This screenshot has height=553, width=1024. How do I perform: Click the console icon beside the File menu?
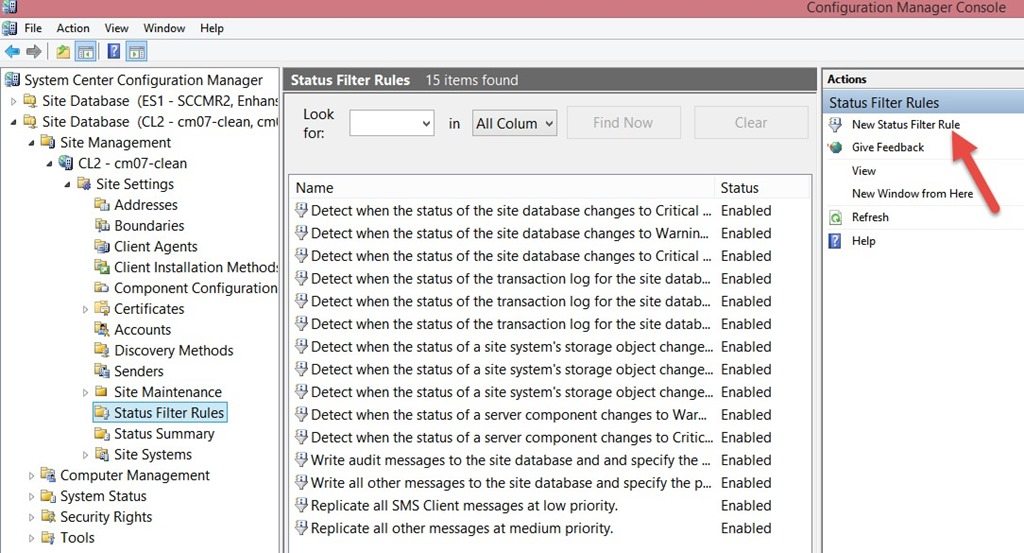click(x=10, y=28)
